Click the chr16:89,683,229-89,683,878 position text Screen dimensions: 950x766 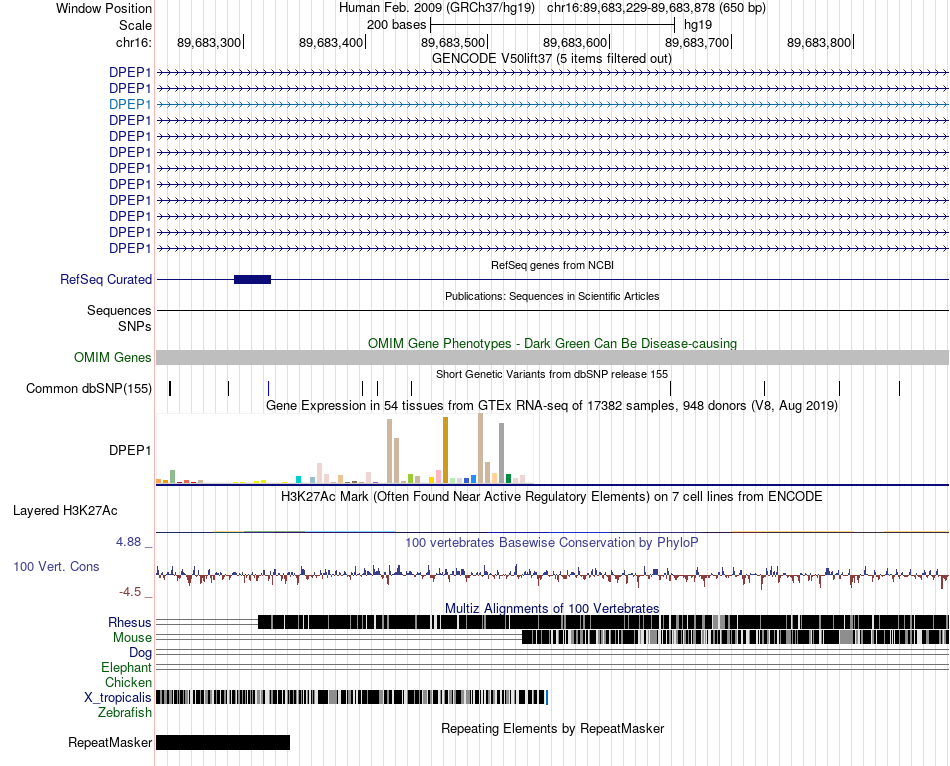point(656,8)
